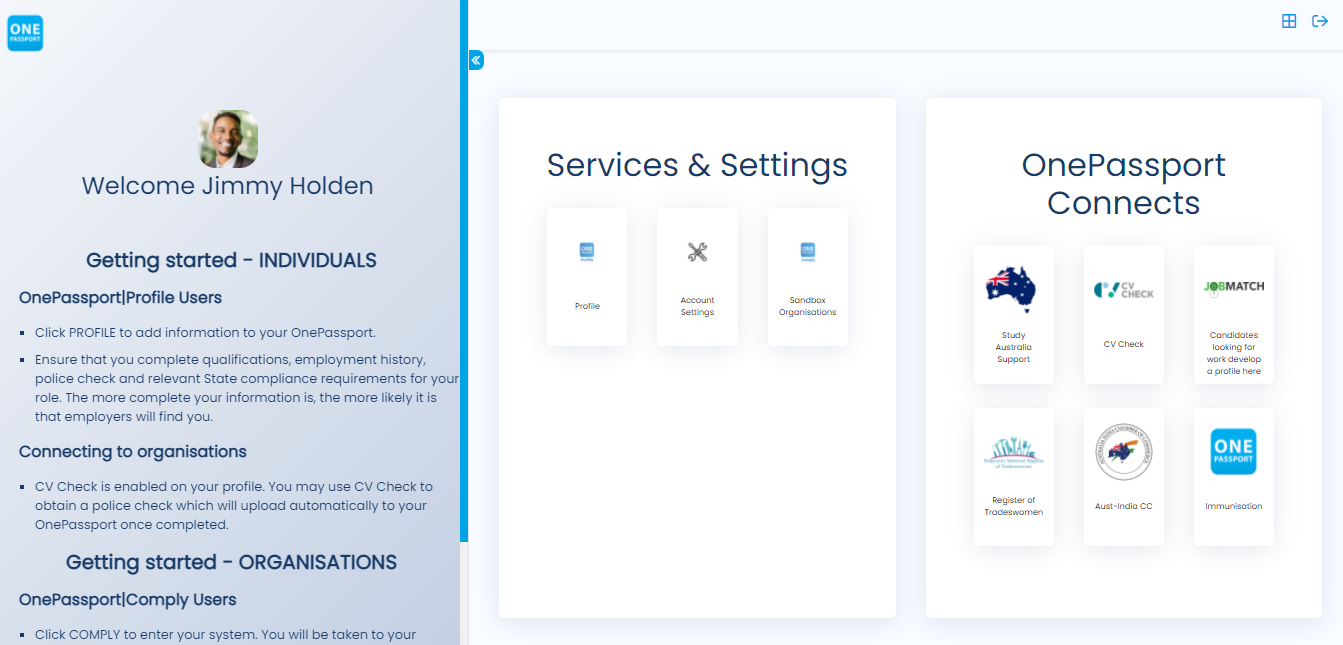Open the Immunisation OnePassport icon
This screenshot has width=1343, height=645.
tap(1233, 452)
